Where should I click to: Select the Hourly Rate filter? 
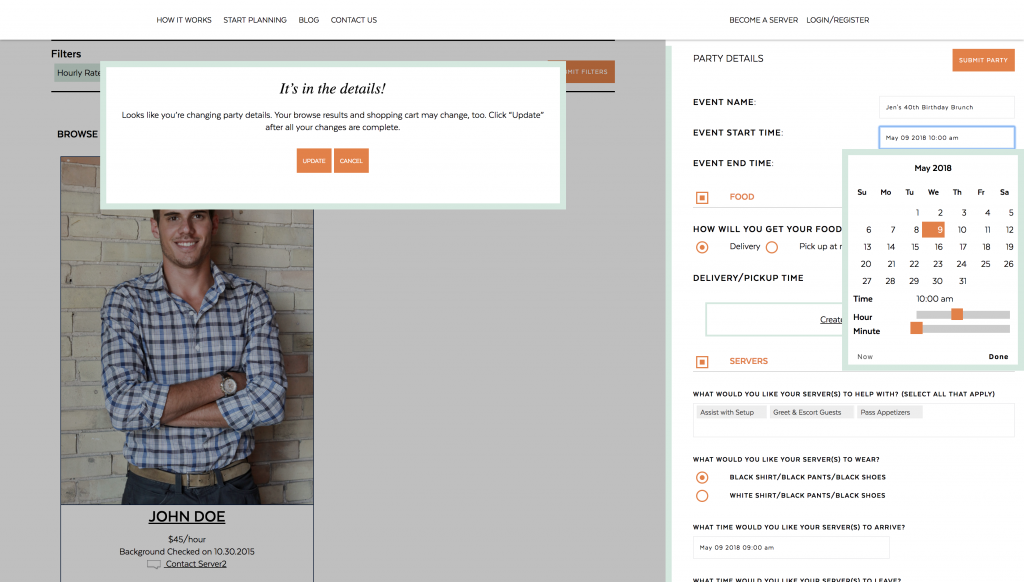click(78, 73)
